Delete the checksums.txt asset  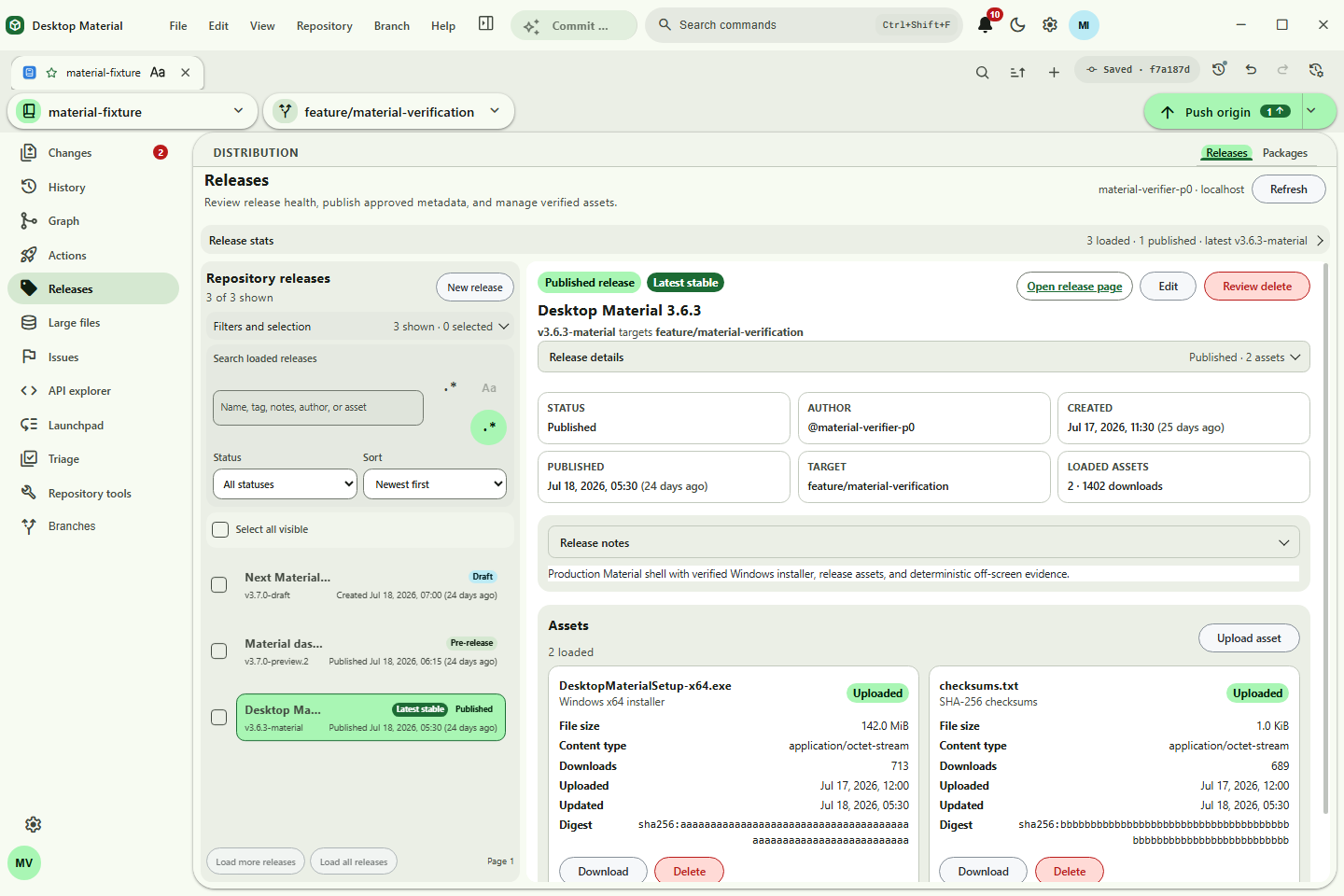(x=1070, y=872)
